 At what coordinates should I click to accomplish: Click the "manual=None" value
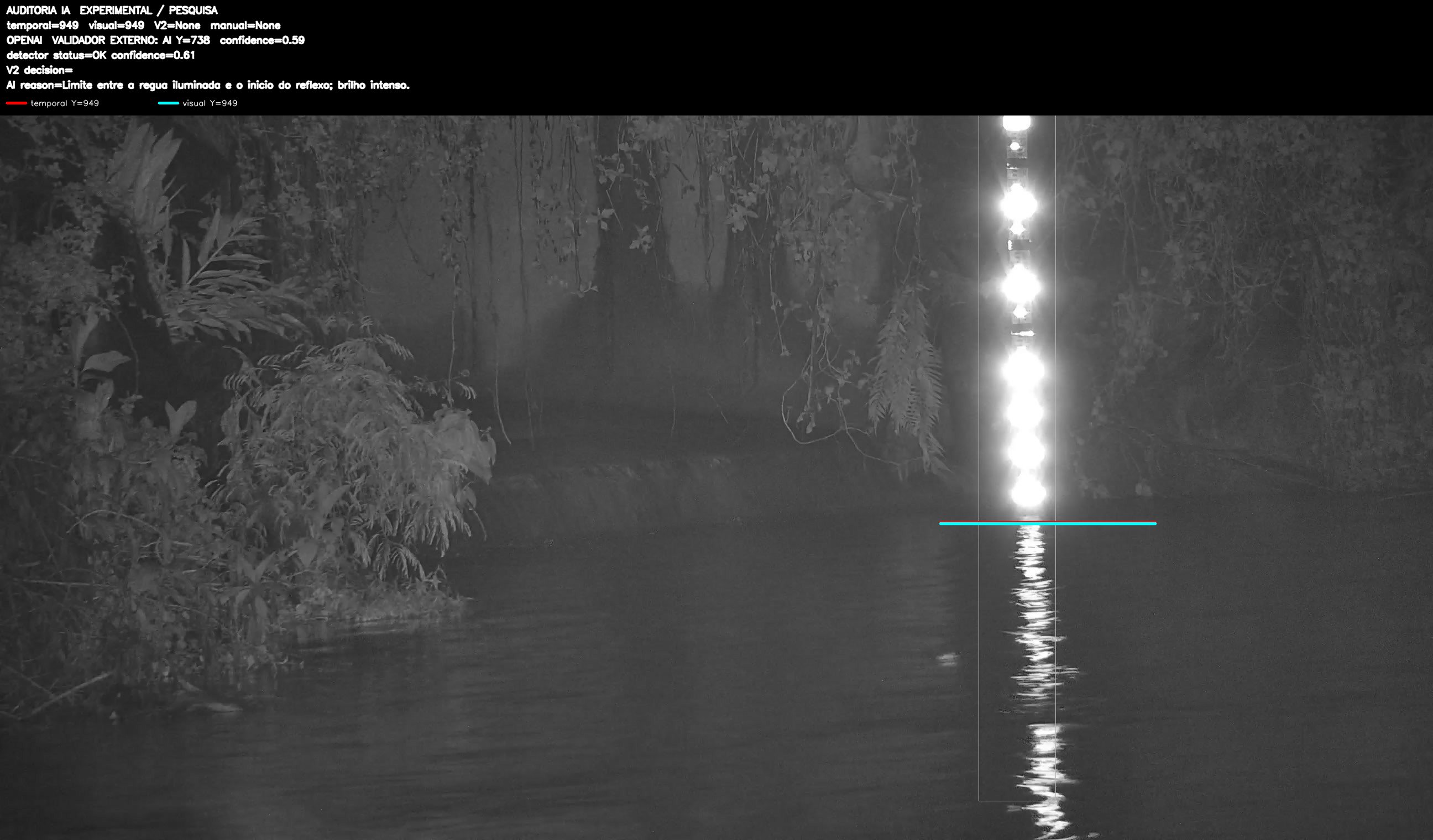coord(245,25)
